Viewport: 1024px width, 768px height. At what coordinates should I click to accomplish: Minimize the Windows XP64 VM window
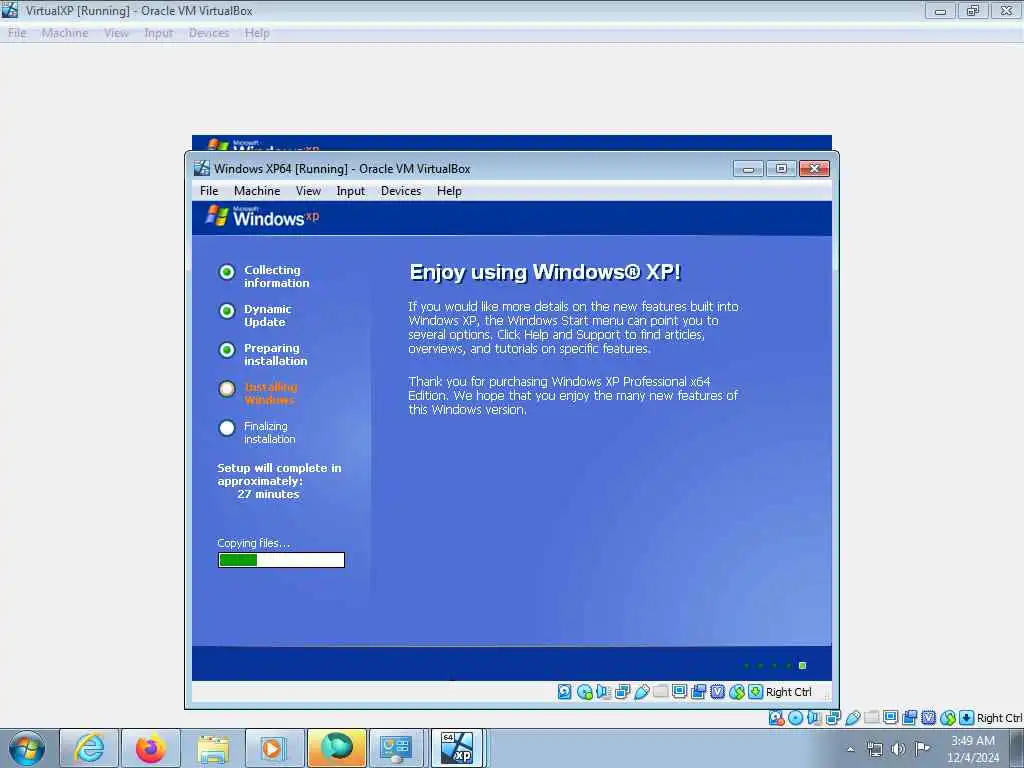click(x=748, y=169)
